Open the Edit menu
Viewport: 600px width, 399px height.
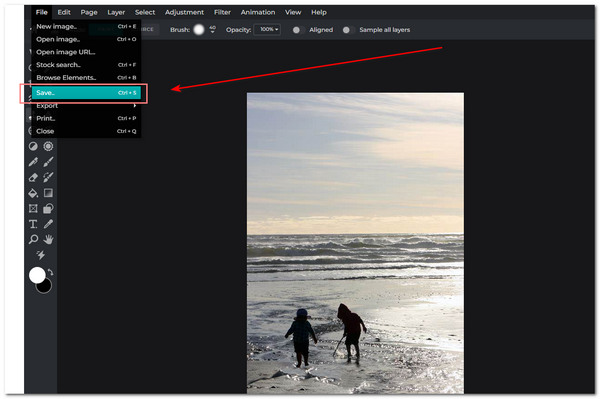tap(64, 12)
